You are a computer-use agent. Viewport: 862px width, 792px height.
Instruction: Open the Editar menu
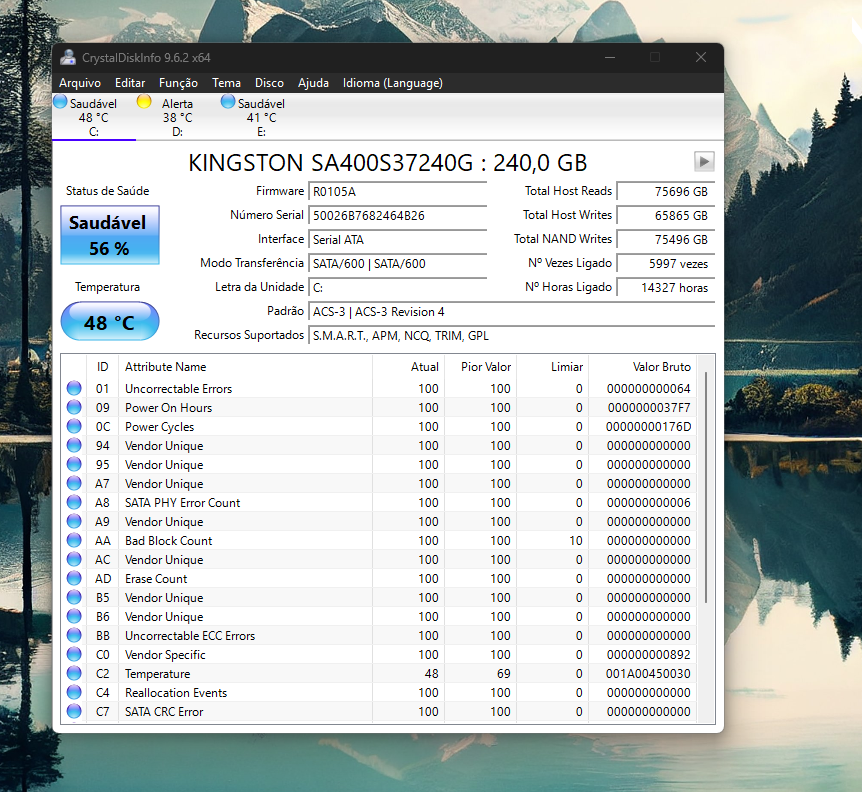click(130, 83)
